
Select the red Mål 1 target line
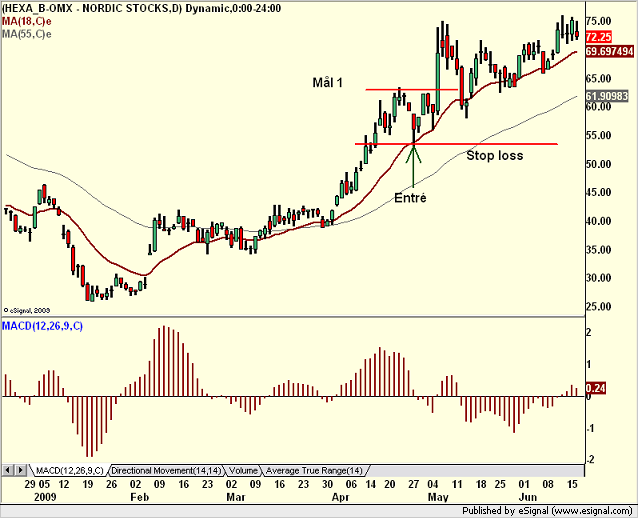[412, 90]
